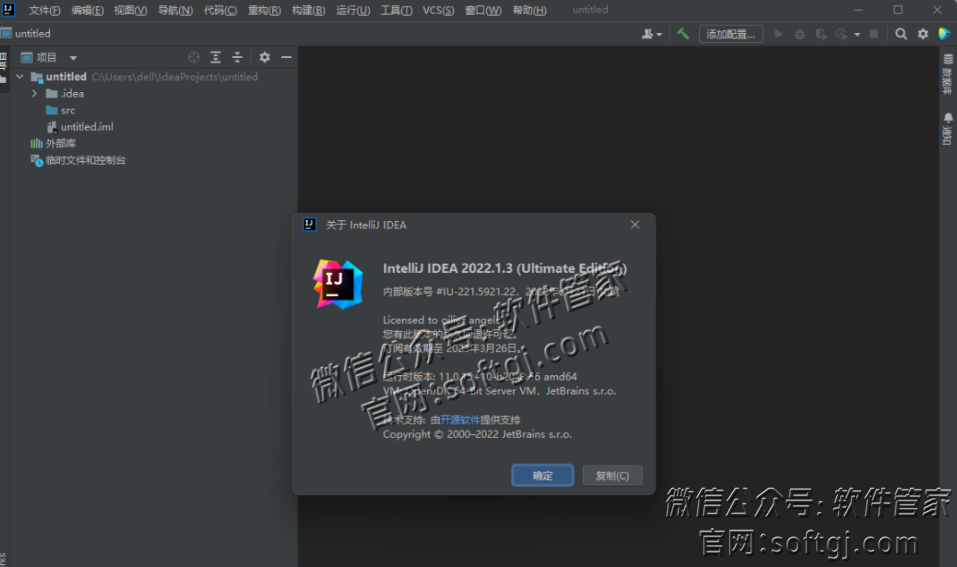
Task: Open the profiler run options arrow
Action: [x=857, y=35]
